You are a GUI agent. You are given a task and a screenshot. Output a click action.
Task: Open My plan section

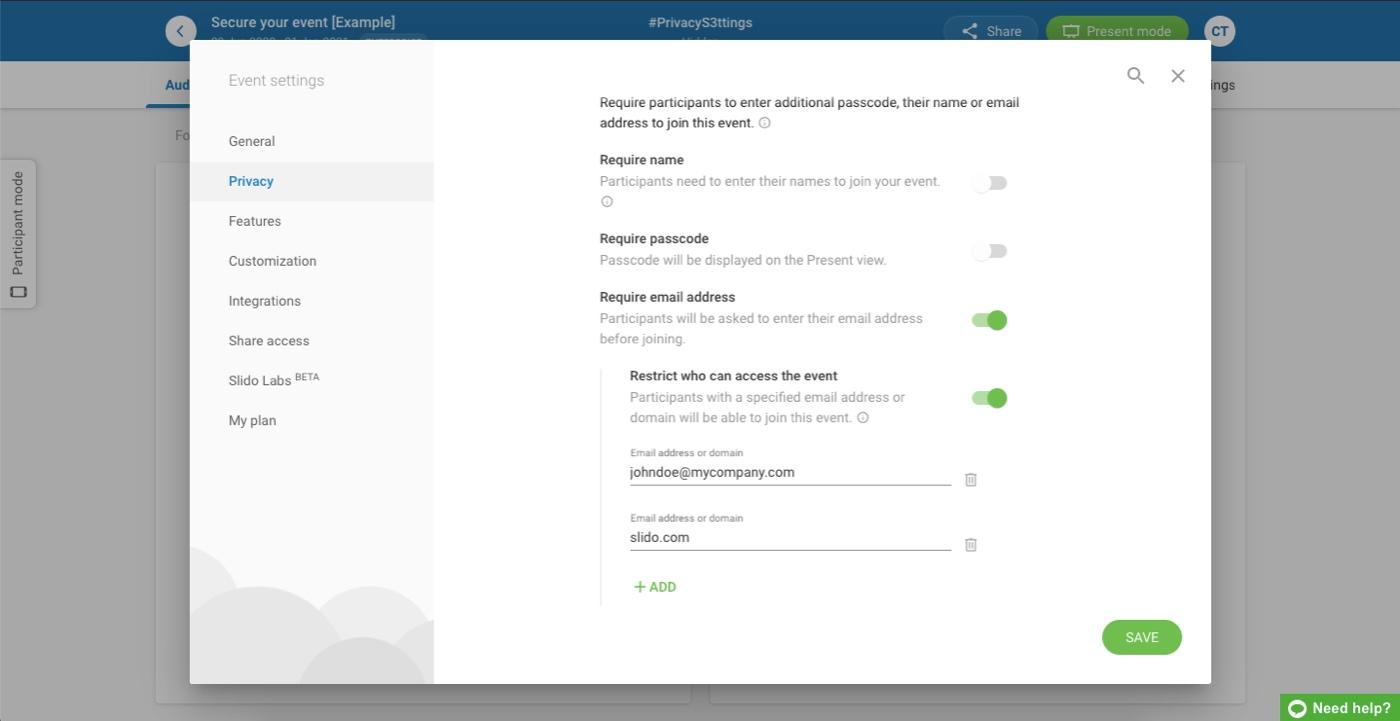pyautogui.click(x=312, y=420)
